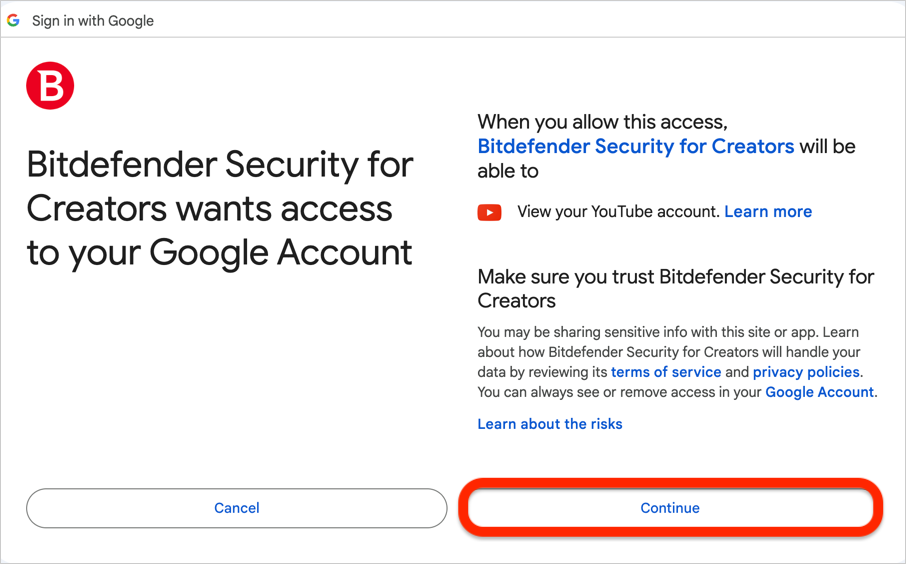Click the words able to under app name
The width and height of the screenshot is (906, 564).
(508, 171)
